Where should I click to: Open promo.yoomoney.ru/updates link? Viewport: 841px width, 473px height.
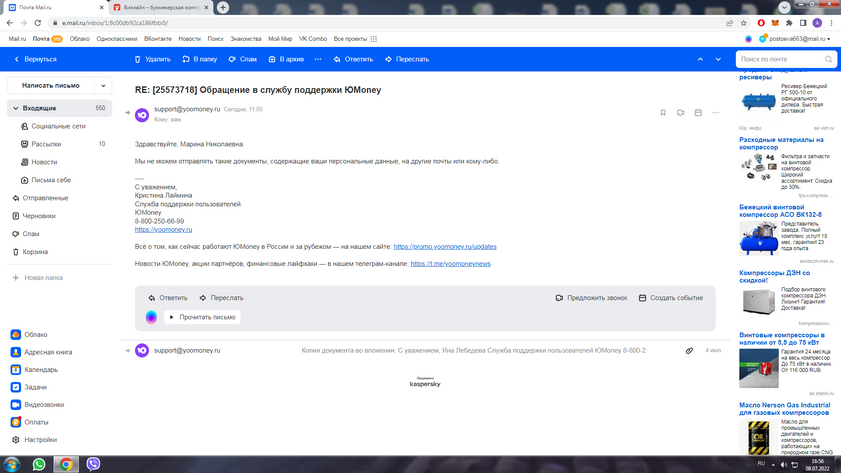445,247
